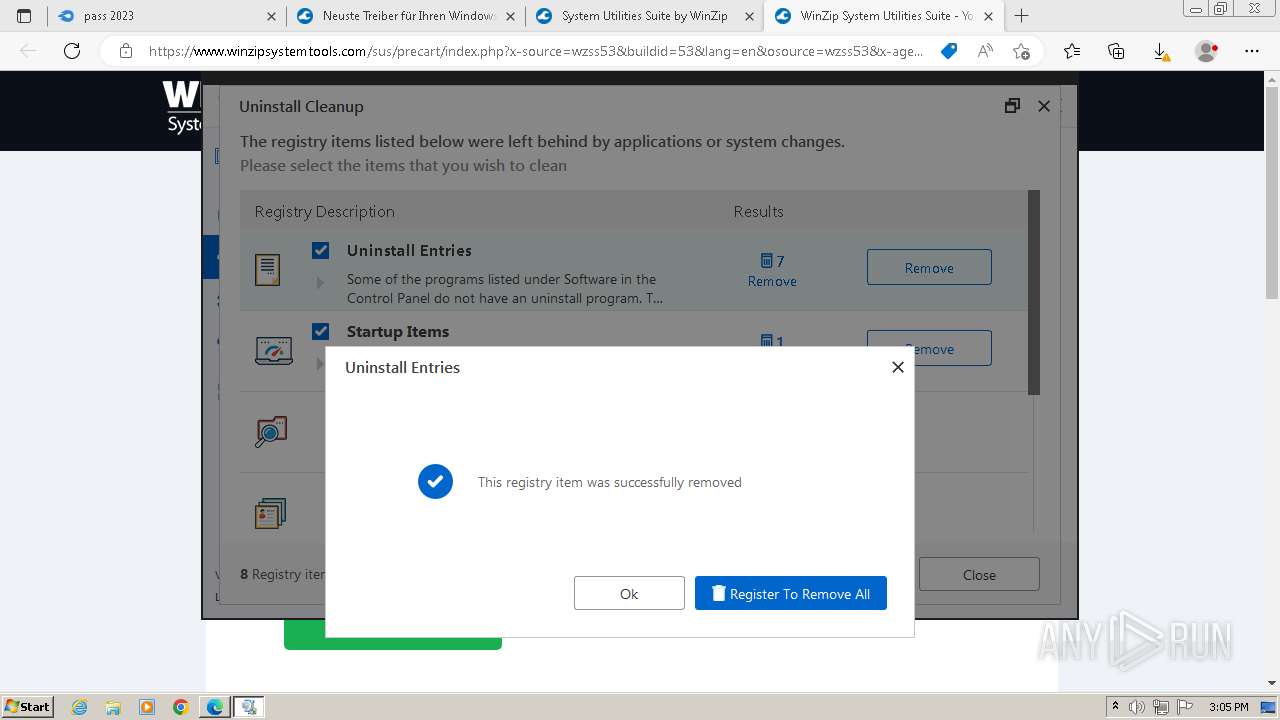
Task: Open the Downloads panel
Action: coord(1161,51)
